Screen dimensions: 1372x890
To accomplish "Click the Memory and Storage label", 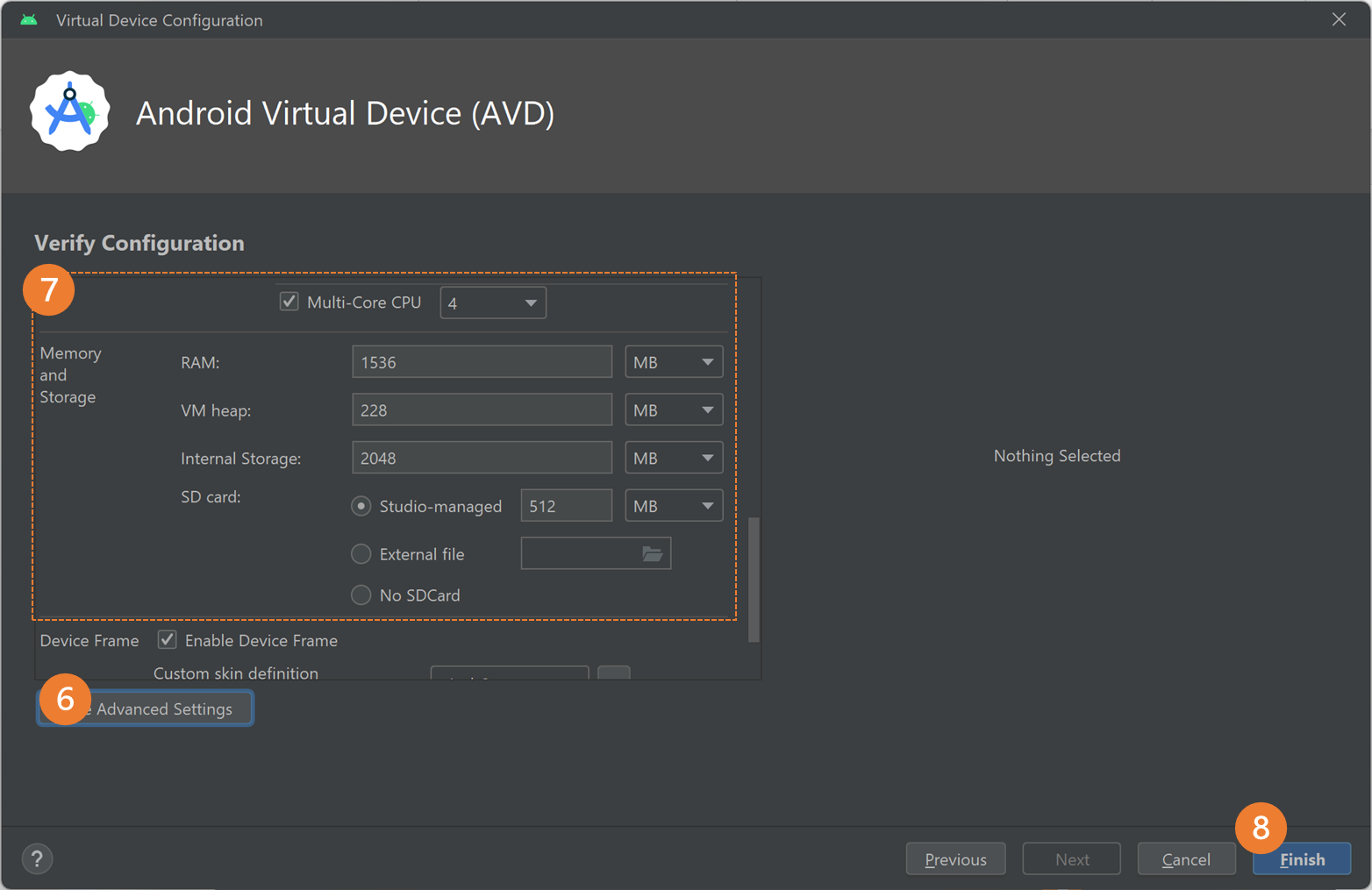I will tap(70, 375).
